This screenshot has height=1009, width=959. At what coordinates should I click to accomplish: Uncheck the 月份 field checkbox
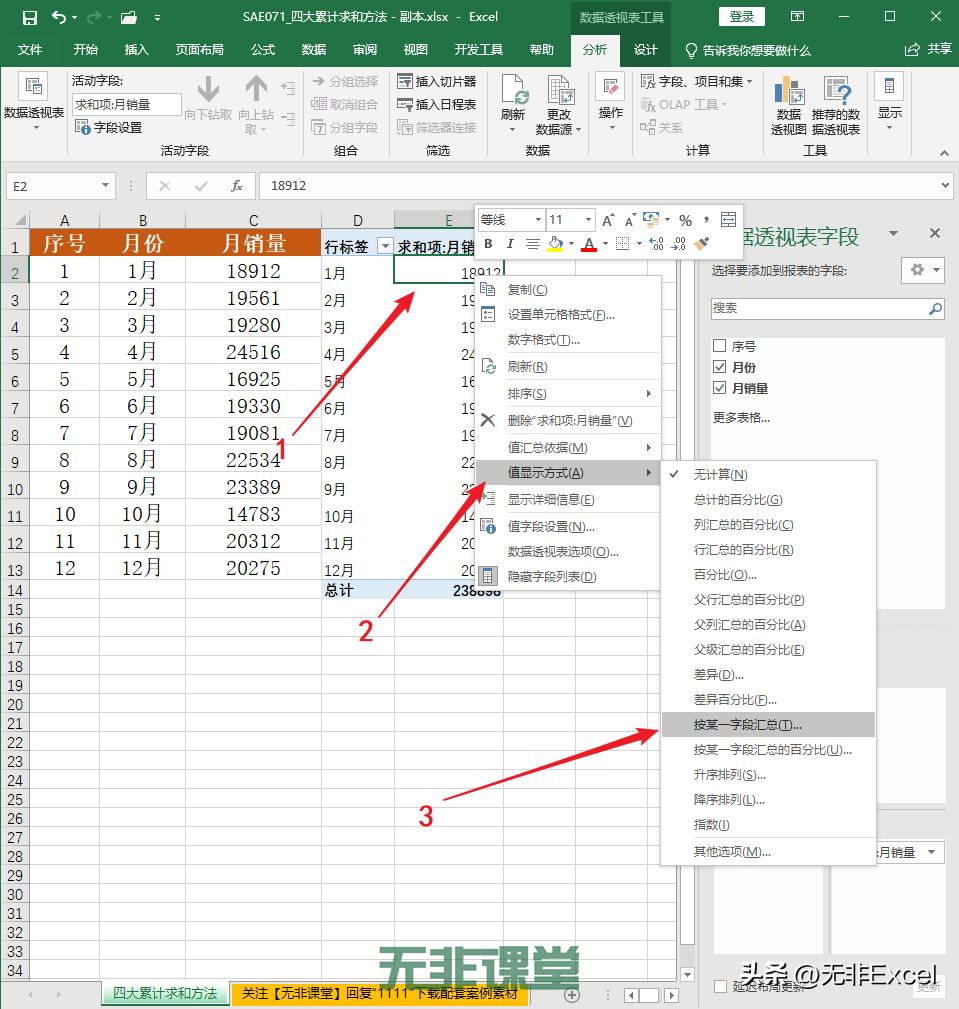720,365
